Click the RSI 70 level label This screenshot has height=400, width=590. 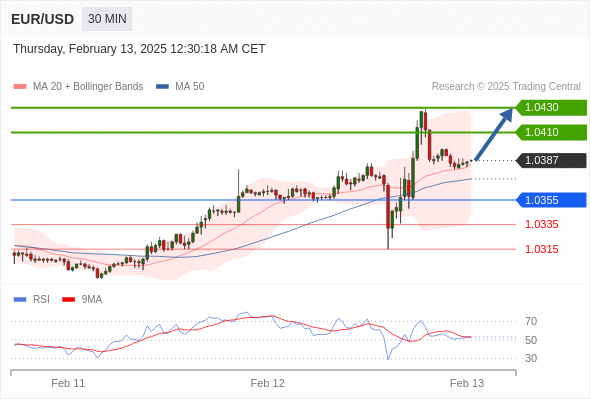[x=531, y=322]
